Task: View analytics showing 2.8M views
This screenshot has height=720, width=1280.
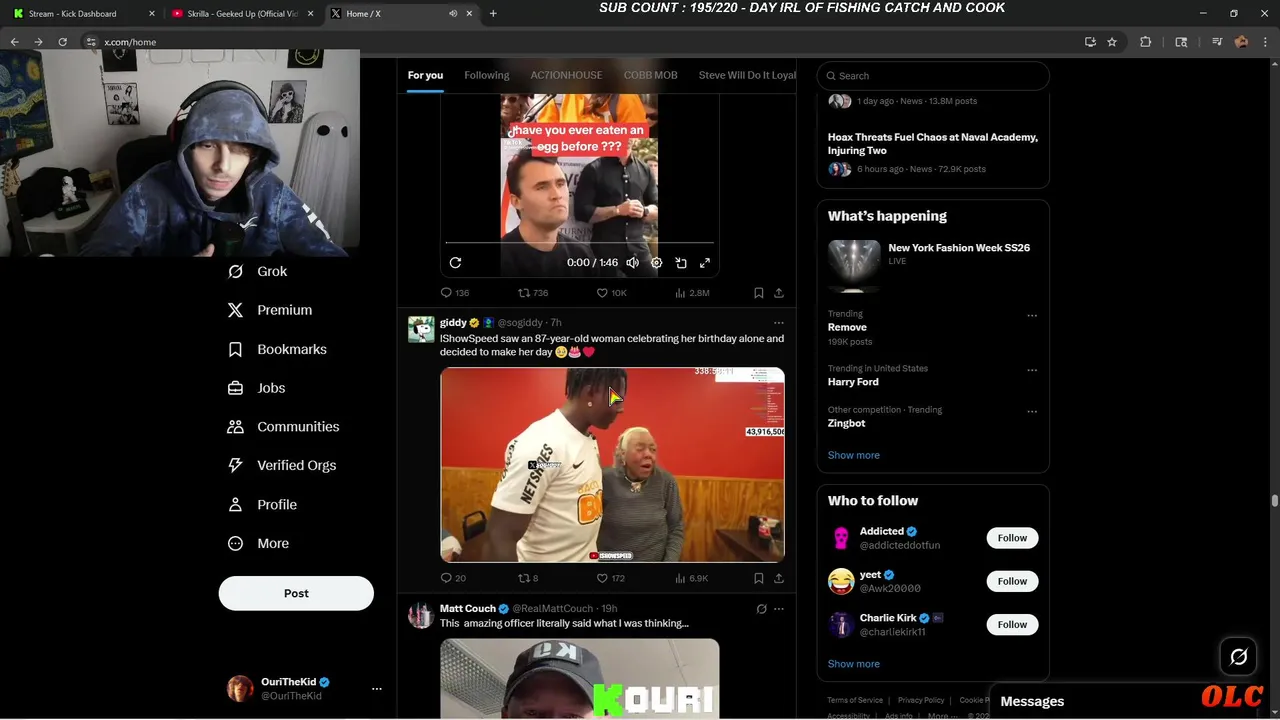Action: click(692, 293)
